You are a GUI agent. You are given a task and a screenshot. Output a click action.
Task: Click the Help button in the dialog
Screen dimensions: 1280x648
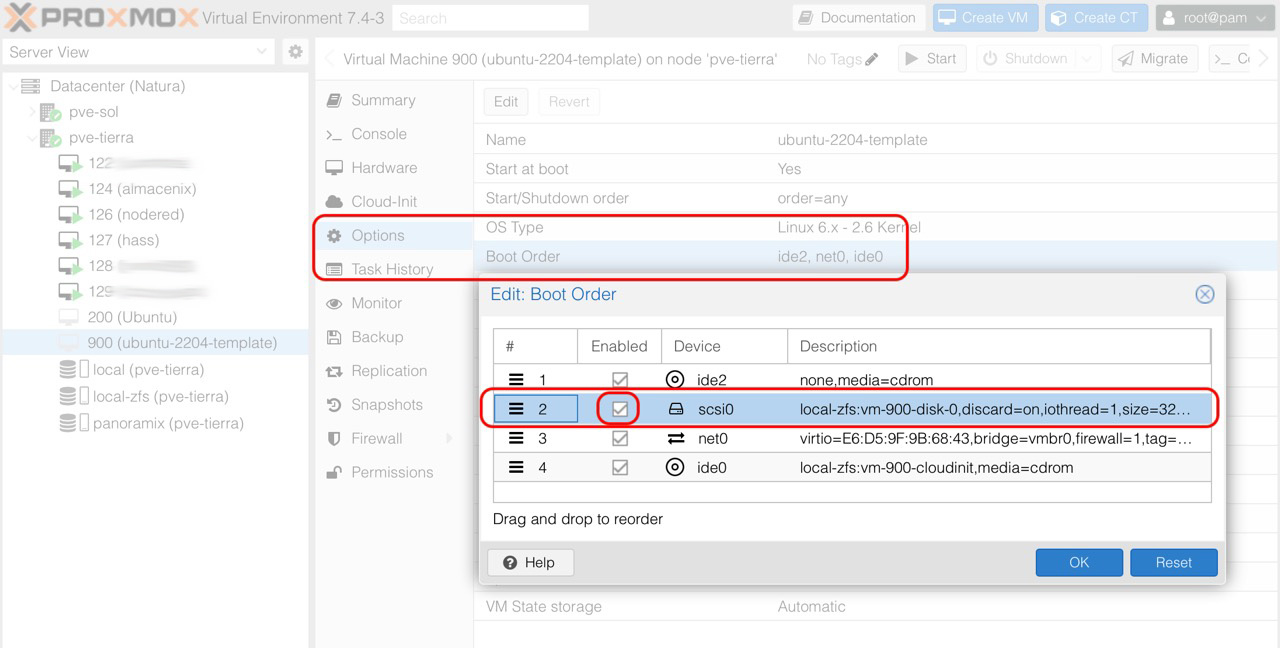coord(530,562)
